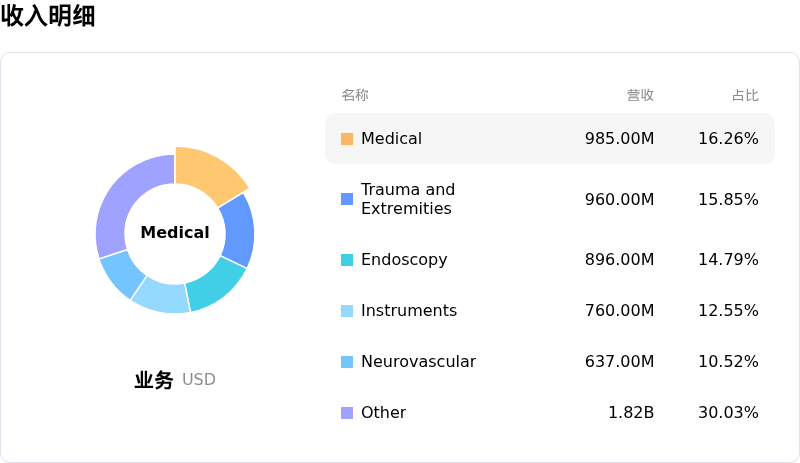Click the Neurovascular row label
This screenshot has height=463, width=800.
point(418,362)
